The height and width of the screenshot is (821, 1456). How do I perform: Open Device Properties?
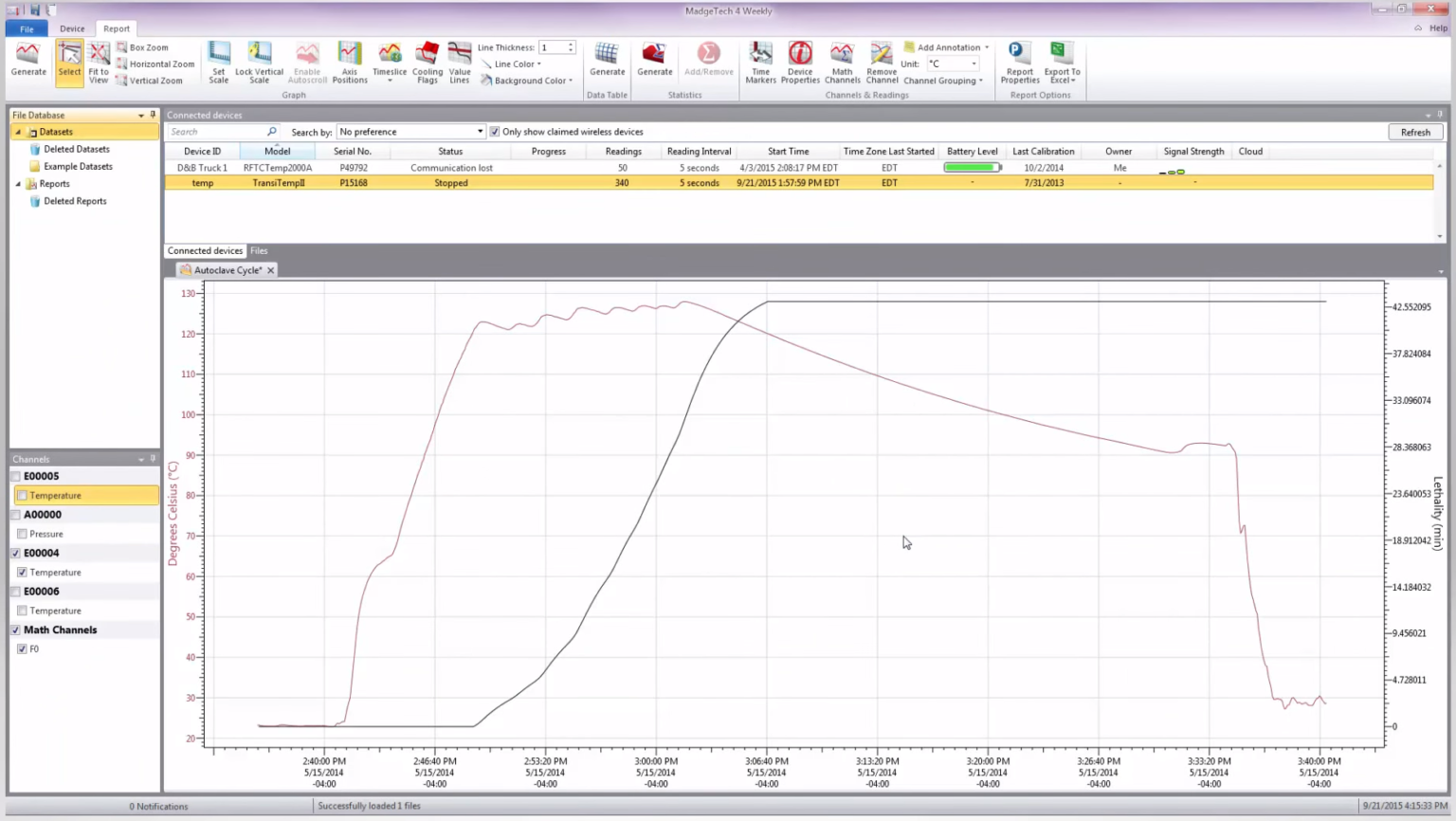click(800, 61)
